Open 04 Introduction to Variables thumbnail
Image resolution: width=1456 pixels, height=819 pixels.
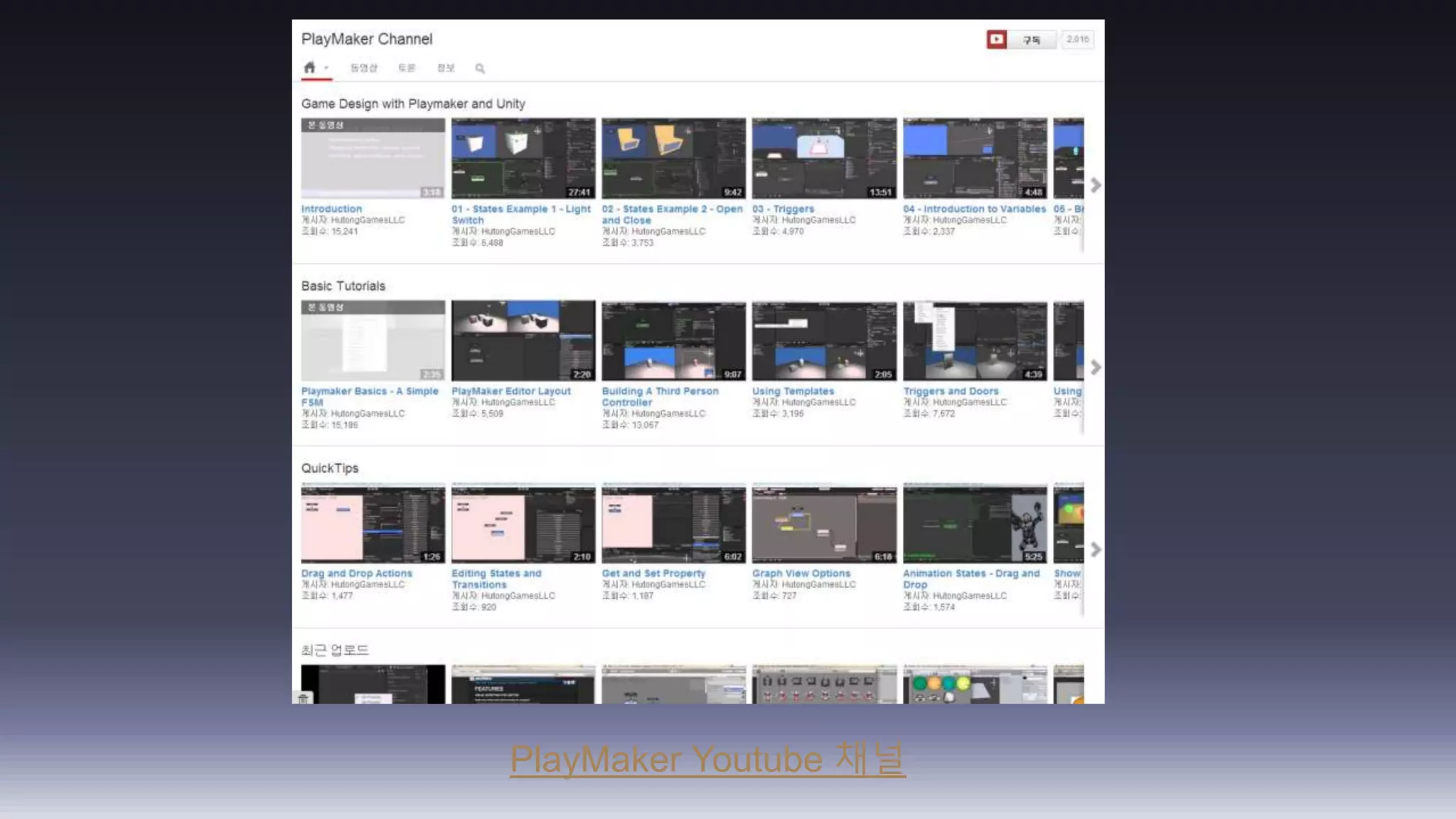975,159
